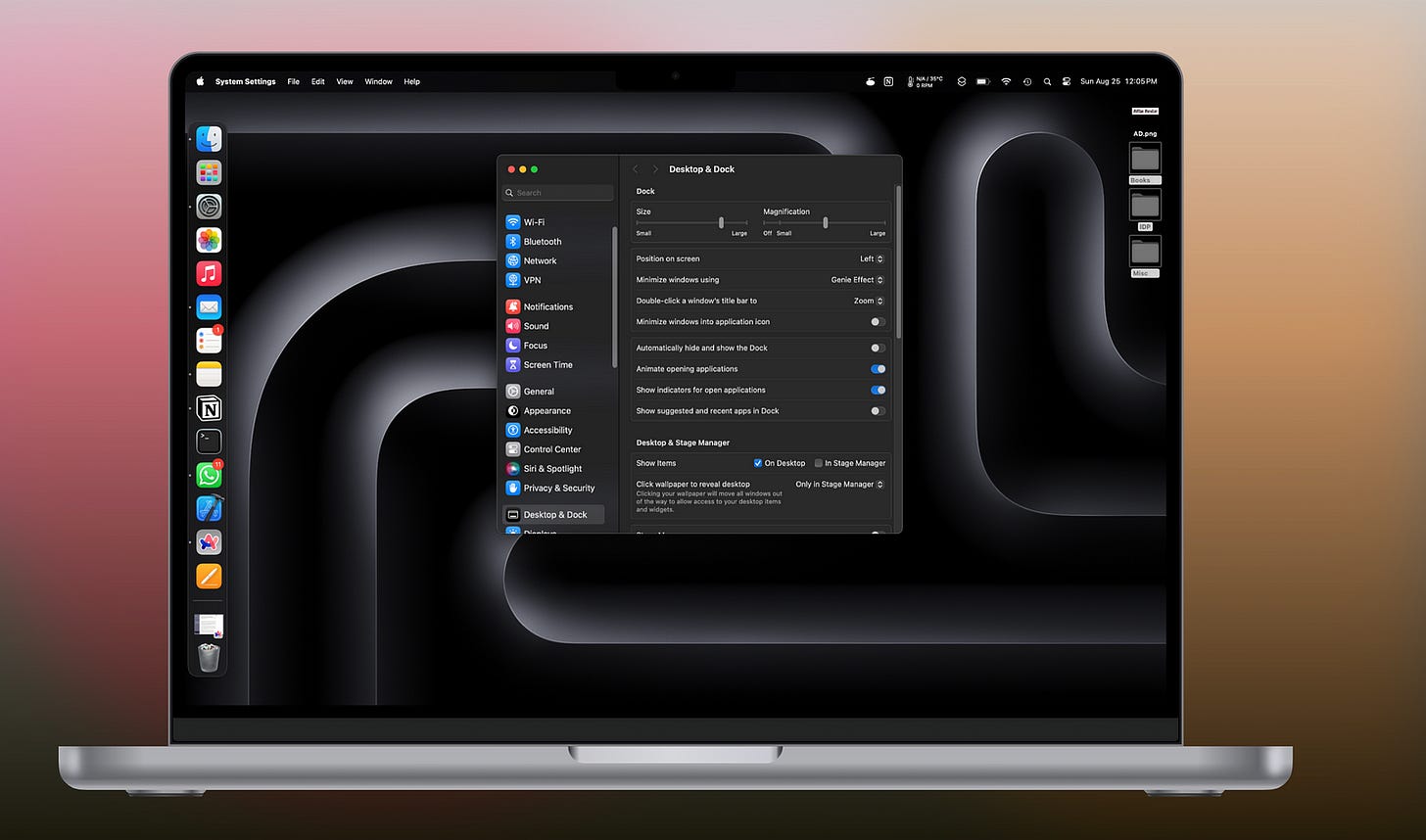1426x840 pixels.
Task: Disable Show indicators for open applications
Action: tap(879, 390)
